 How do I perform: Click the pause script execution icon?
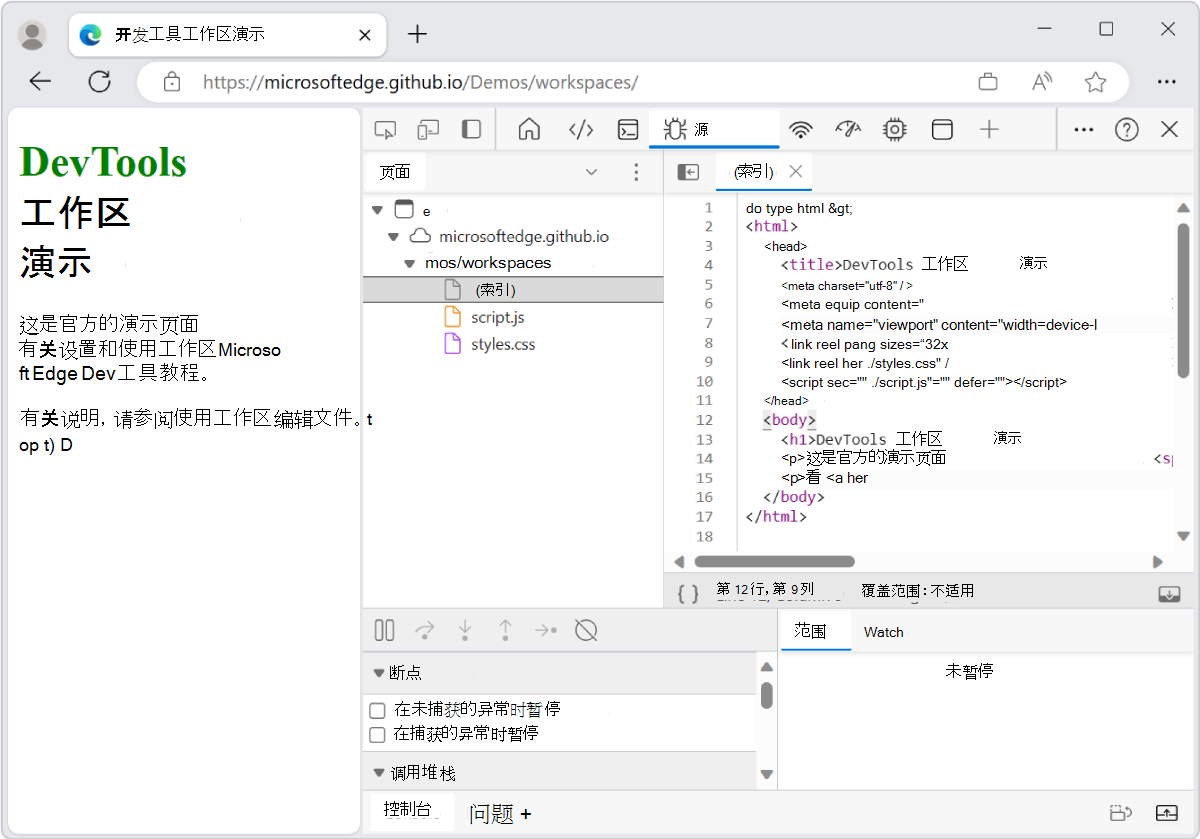tap(384, 630)
